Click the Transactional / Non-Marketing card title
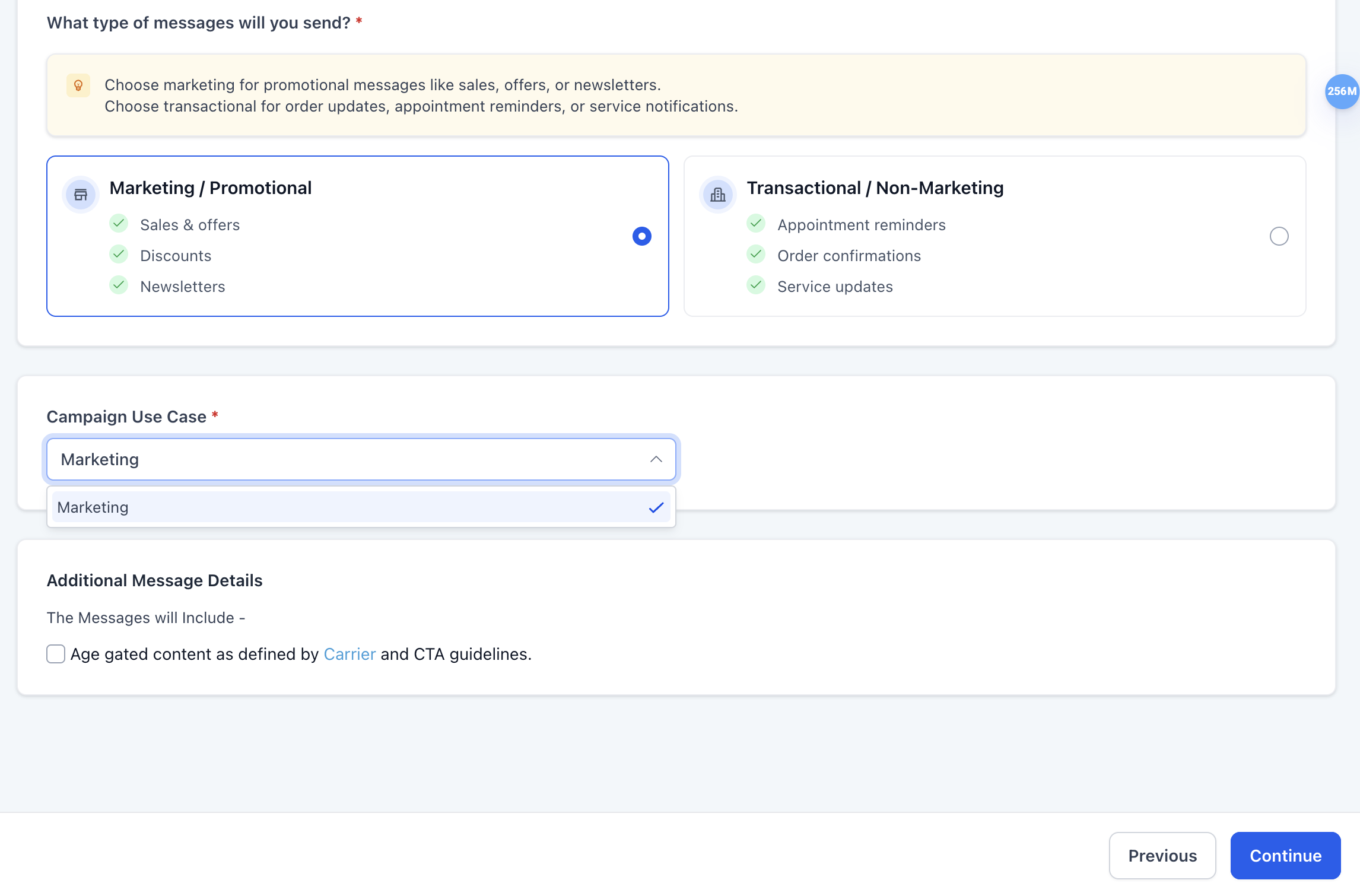The height and width of the screenshot is (896, 1360). pos(875,188)
